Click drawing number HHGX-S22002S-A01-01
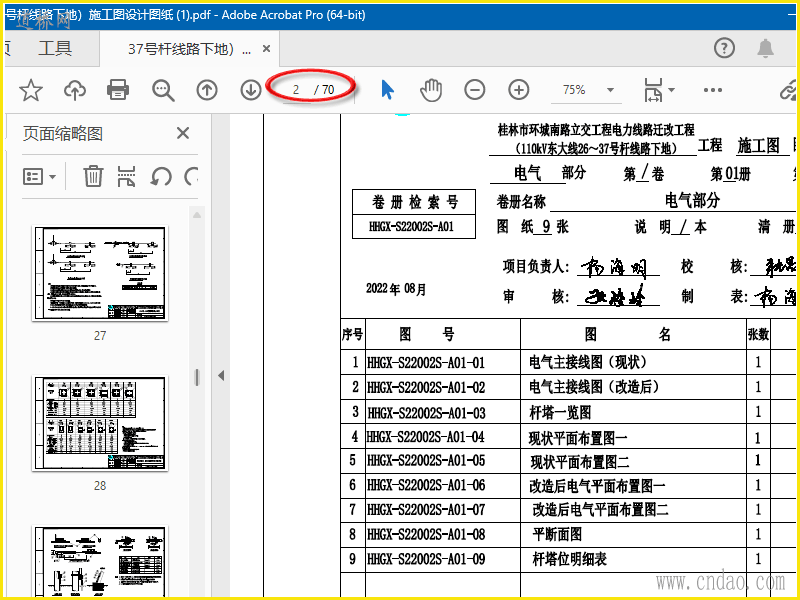The height and width of the screenshot is (600, 800). (426, 363)
